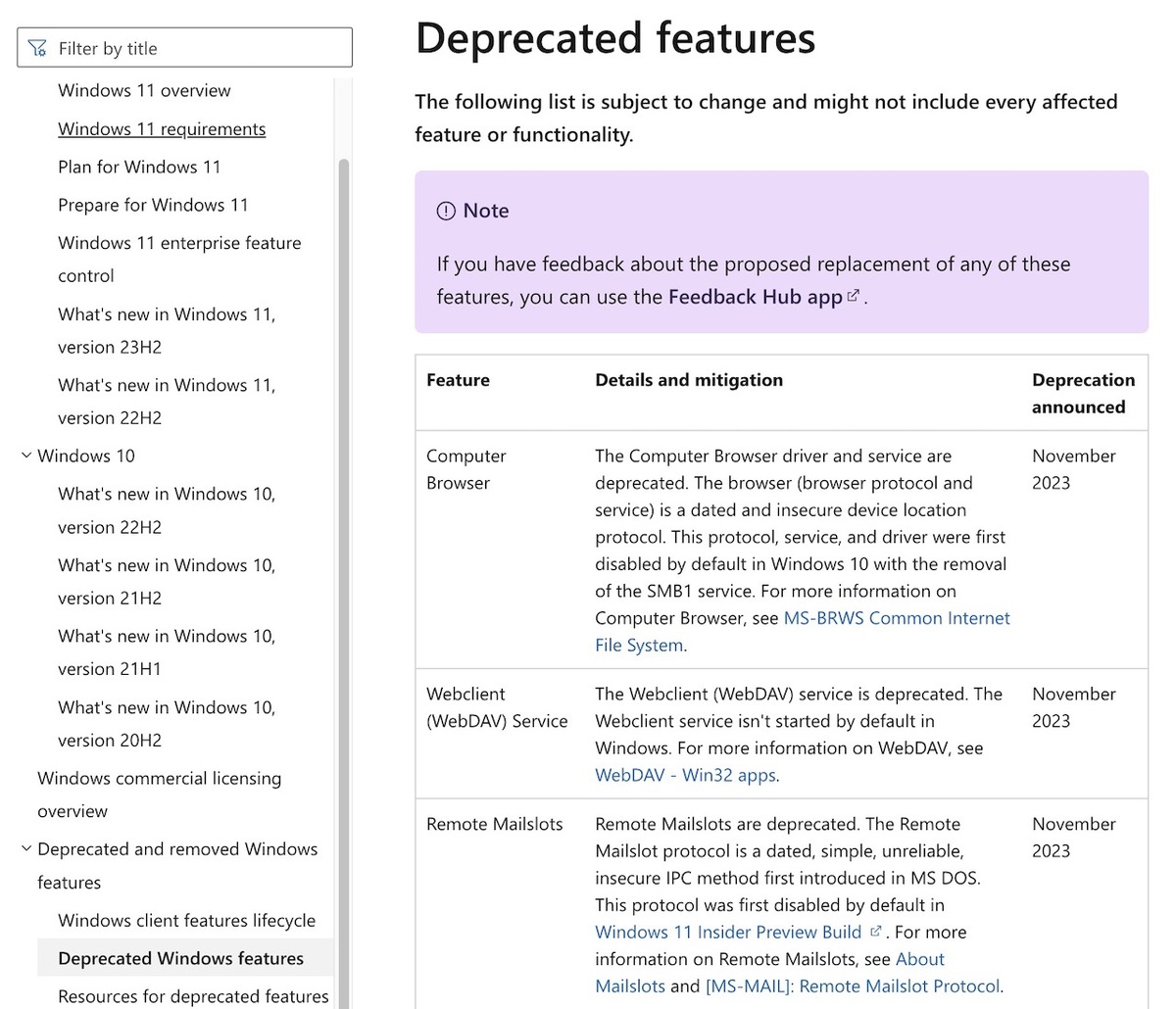1176x1009 pixels.
Task: Open Windows 11 overview page
Action: pyautogui.click(x=144, y=90)
